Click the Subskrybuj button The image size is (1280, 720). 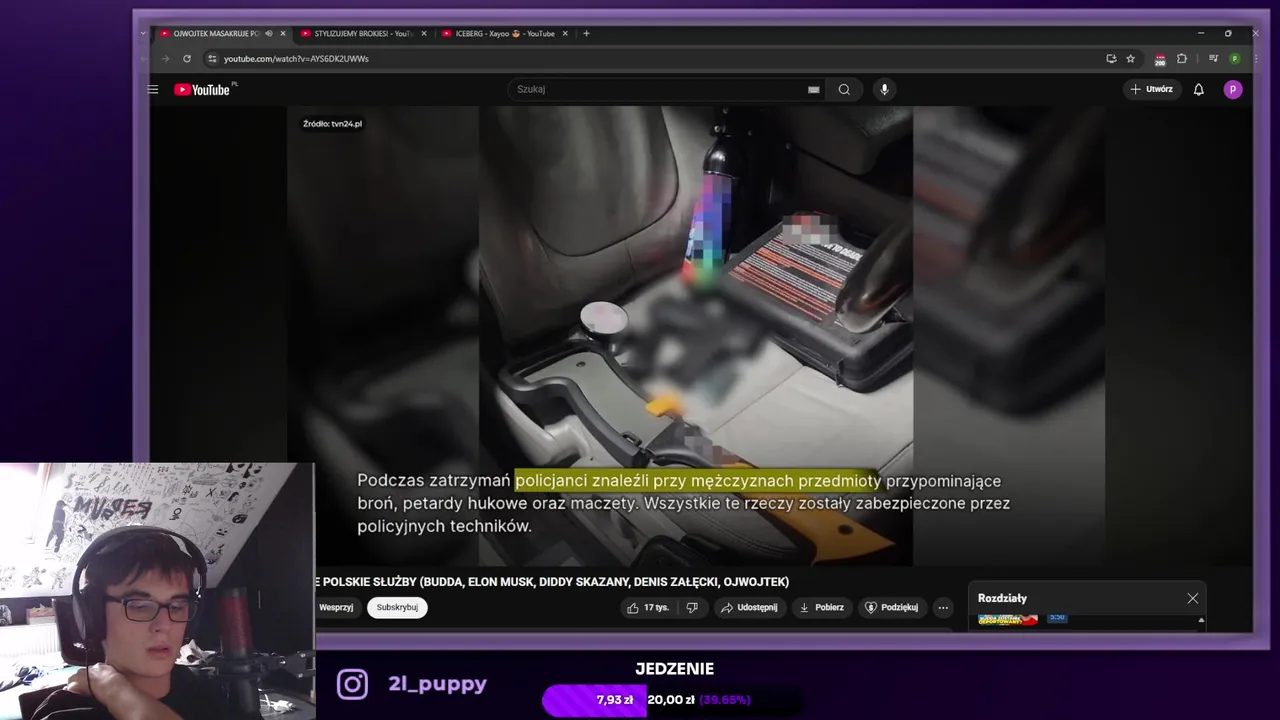(x=397, y=607)
